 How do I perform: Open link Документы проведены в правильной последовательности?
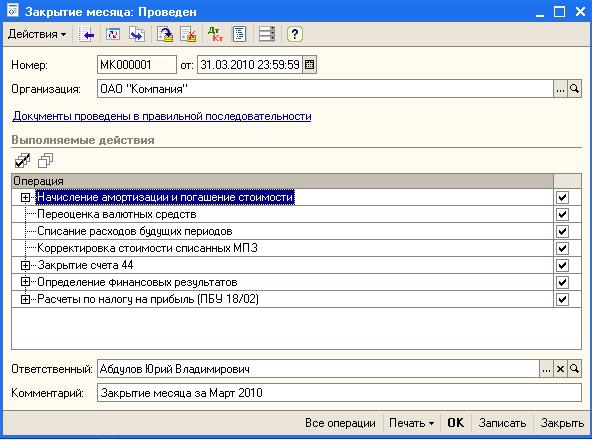tap(162, 116)
